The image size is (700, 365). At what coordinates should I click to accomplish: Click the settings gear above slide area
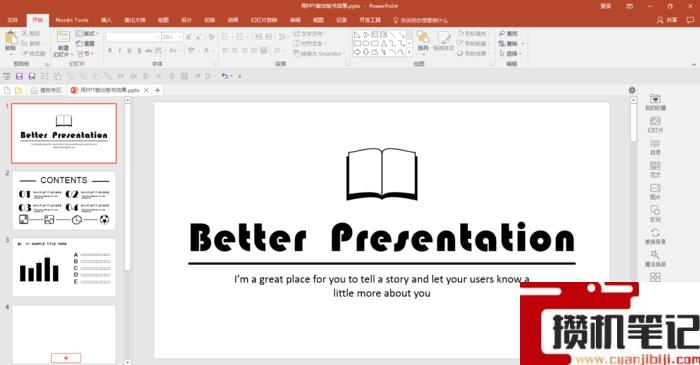coord(632,90)
